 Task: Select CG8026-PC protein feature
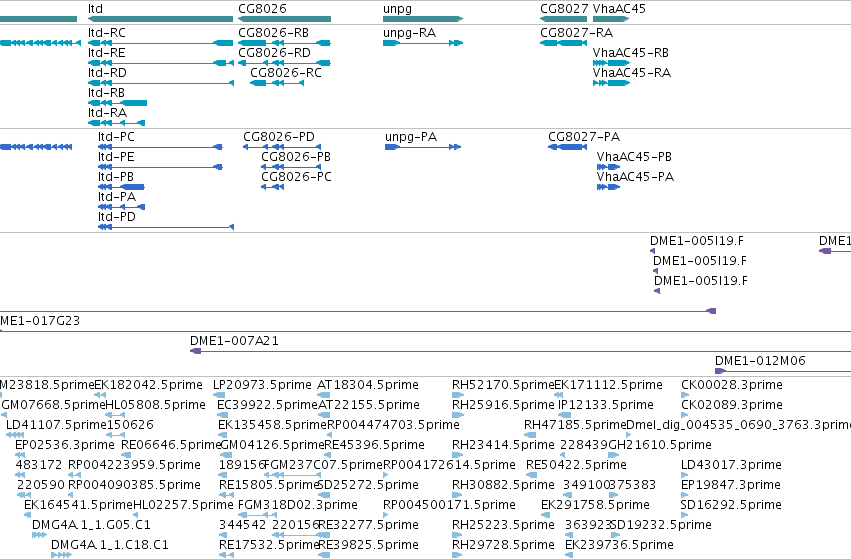[272, 187]
